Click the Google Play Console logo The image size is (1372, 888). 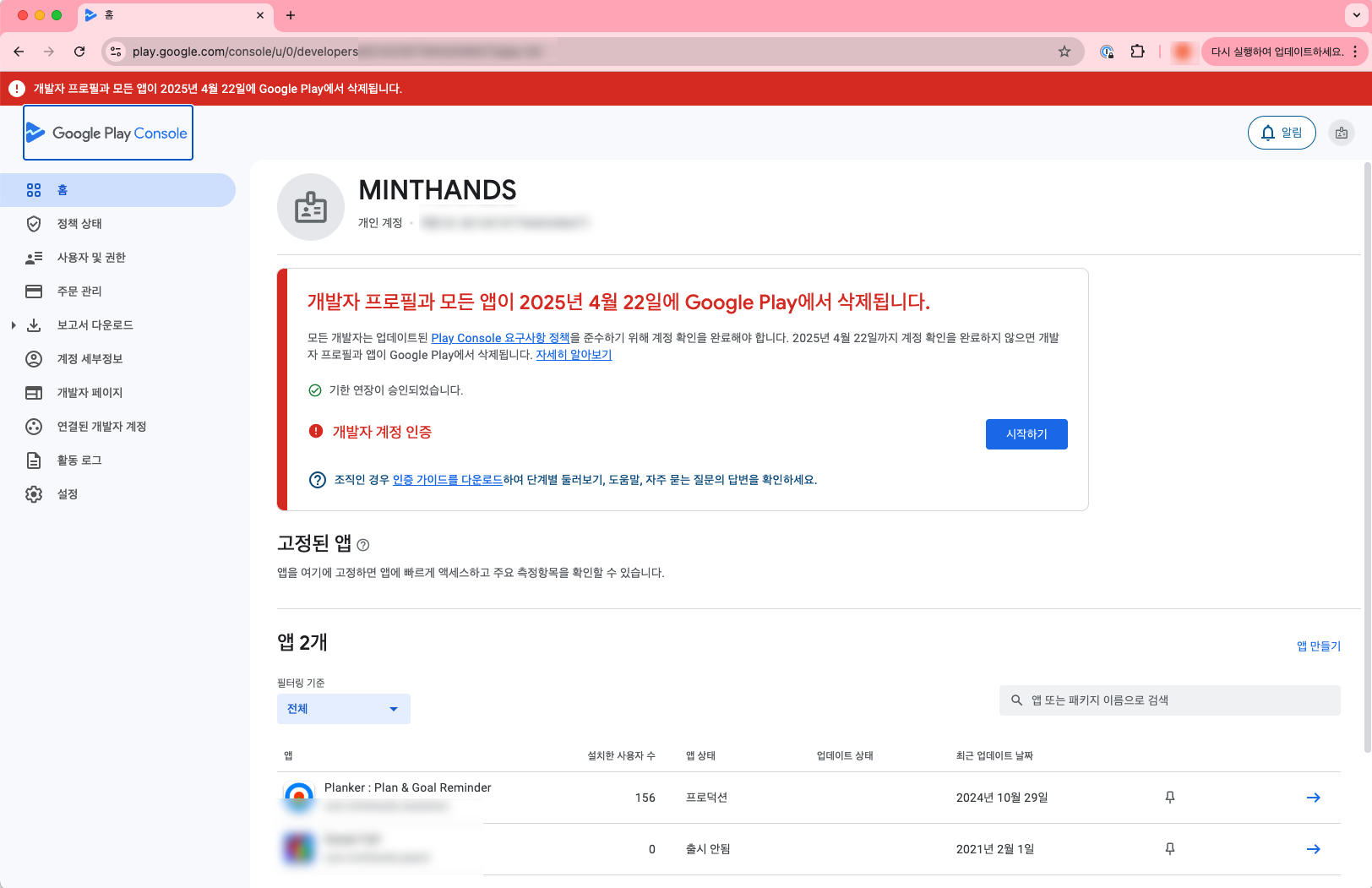[107, 133]
